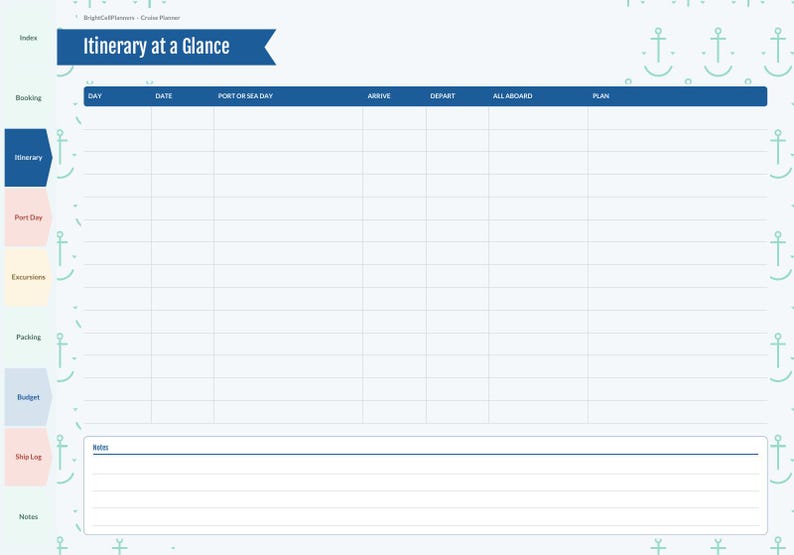Click the Notes heading in the notes box

pyautogui.click(x=100, y=448)
